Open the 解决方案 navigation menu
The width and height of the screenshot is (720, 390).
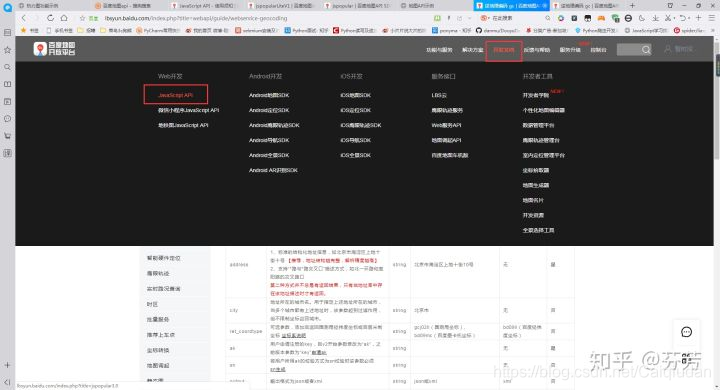(472, 50)
